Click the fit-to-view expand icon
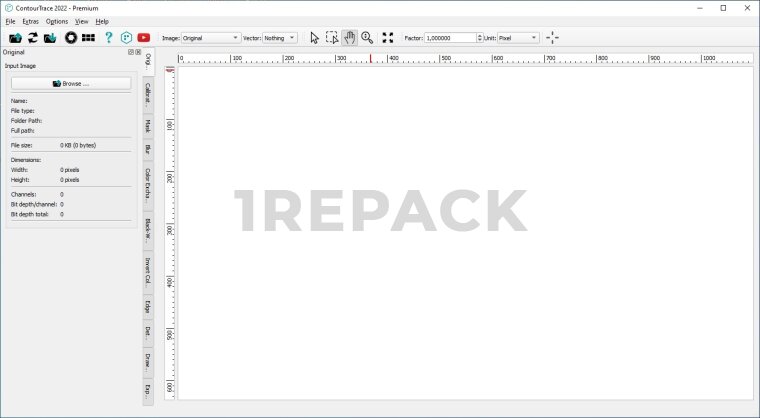Screen dimensions: 760x418 coord(388,37)
